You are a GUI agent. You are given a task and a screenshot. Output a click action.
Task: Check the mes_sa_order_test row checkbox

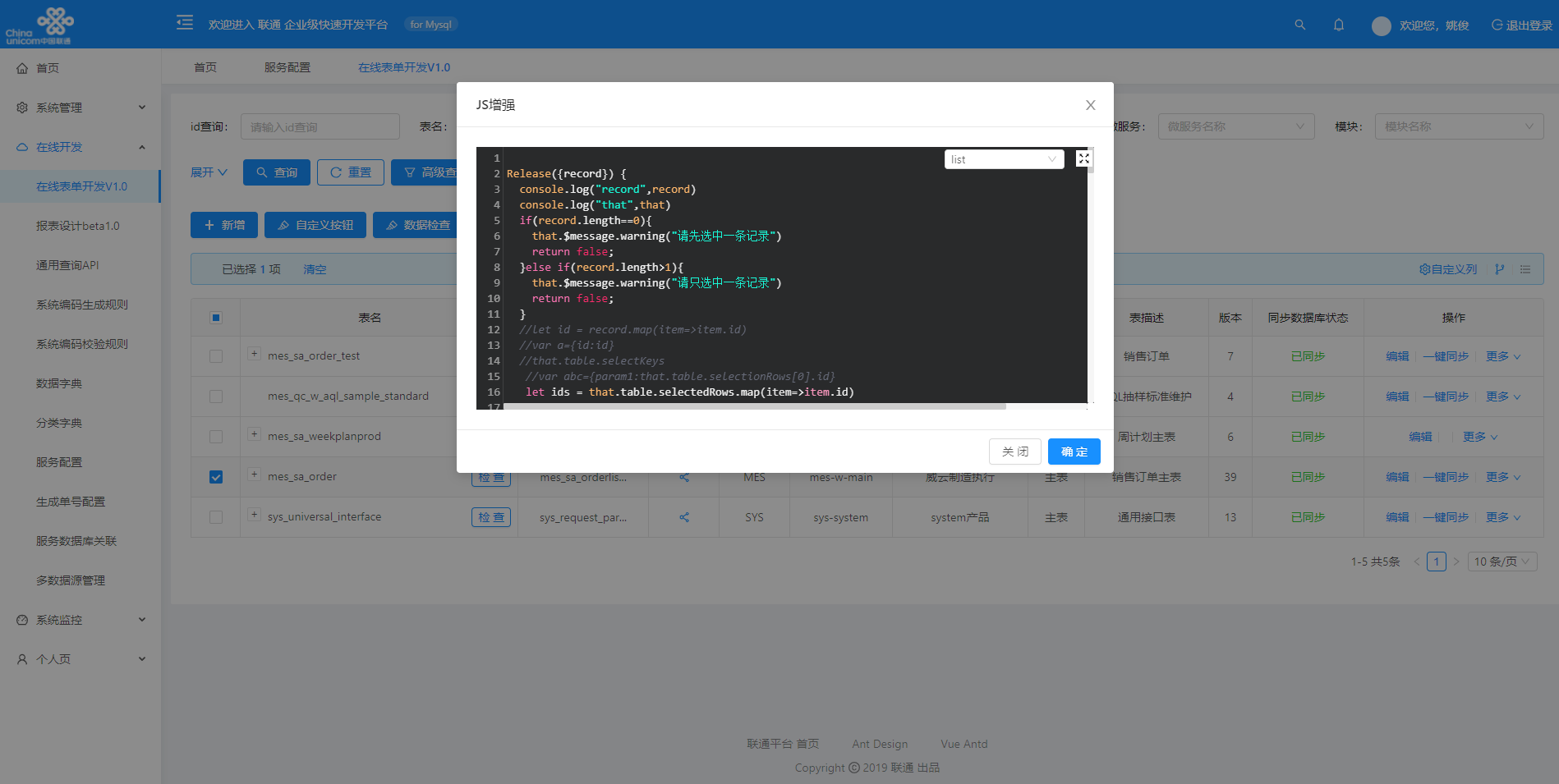216,356
